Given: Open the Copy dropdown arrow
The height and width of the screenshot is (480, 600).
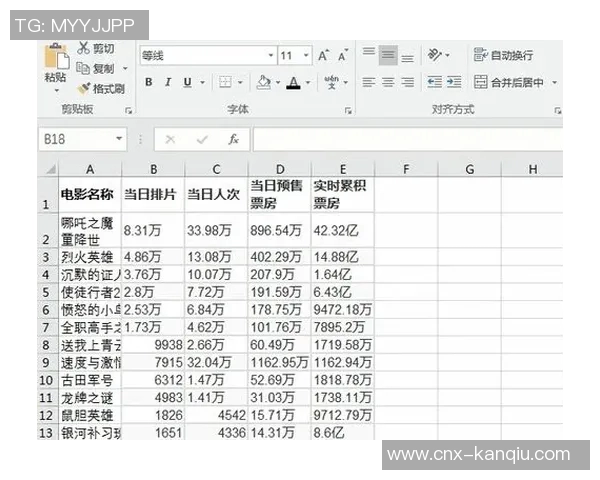Looking at the screenshot, I should tap(125, 69).
